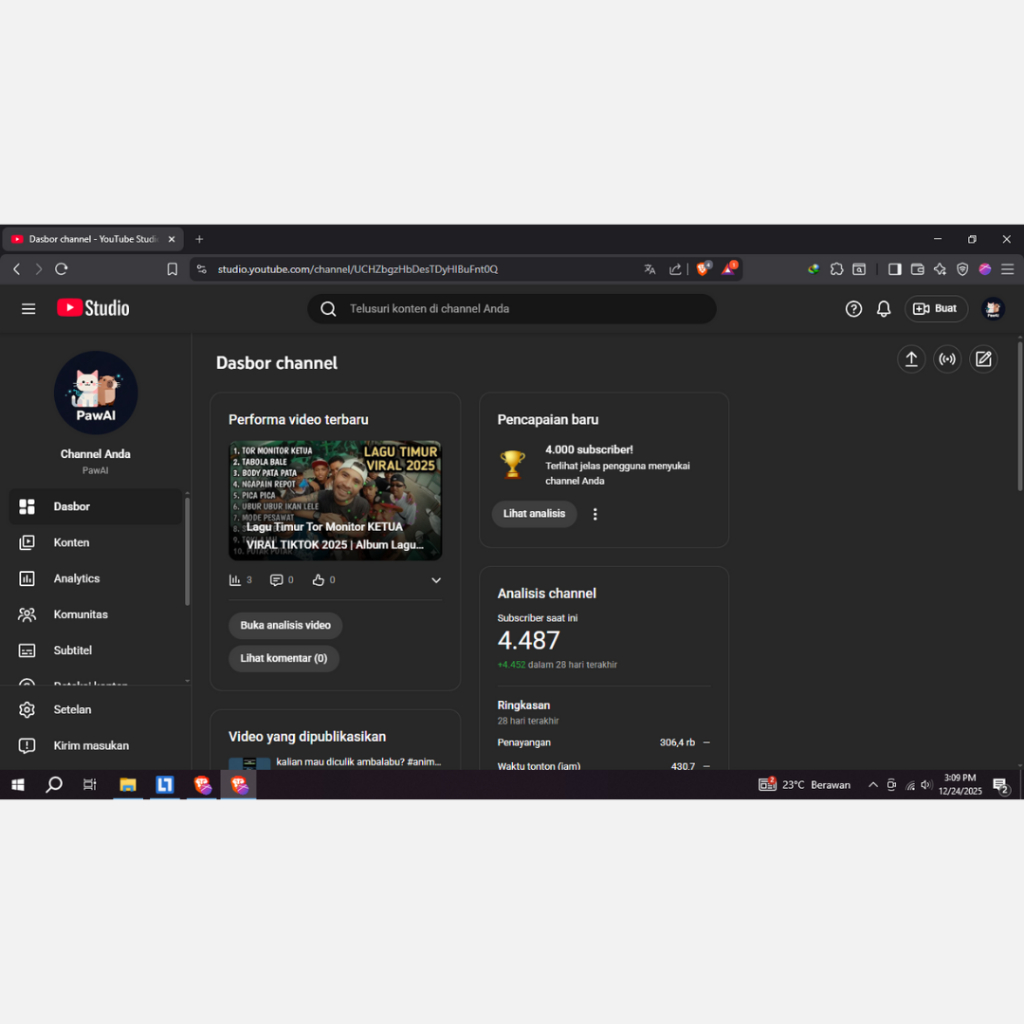The height and width of the screenshot is (1024, 1024).
Task: Toggle the browser sidebar panel icon
Action: click(x=894, y=269)
